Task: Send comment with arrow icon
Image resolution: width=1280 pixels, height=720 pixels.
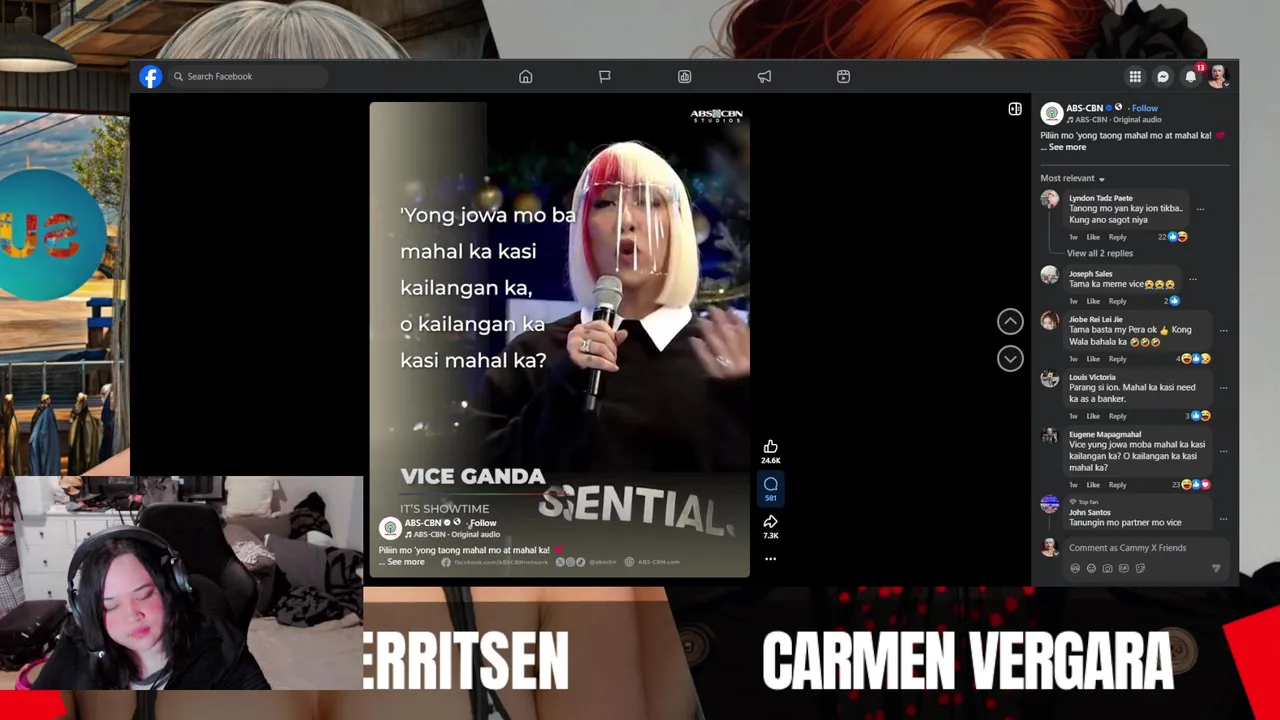Action: [1216, 568]
